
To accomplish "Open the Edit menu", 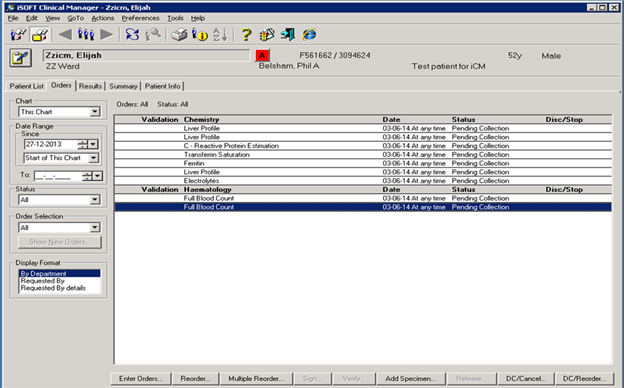I will (x=31, y=18).
